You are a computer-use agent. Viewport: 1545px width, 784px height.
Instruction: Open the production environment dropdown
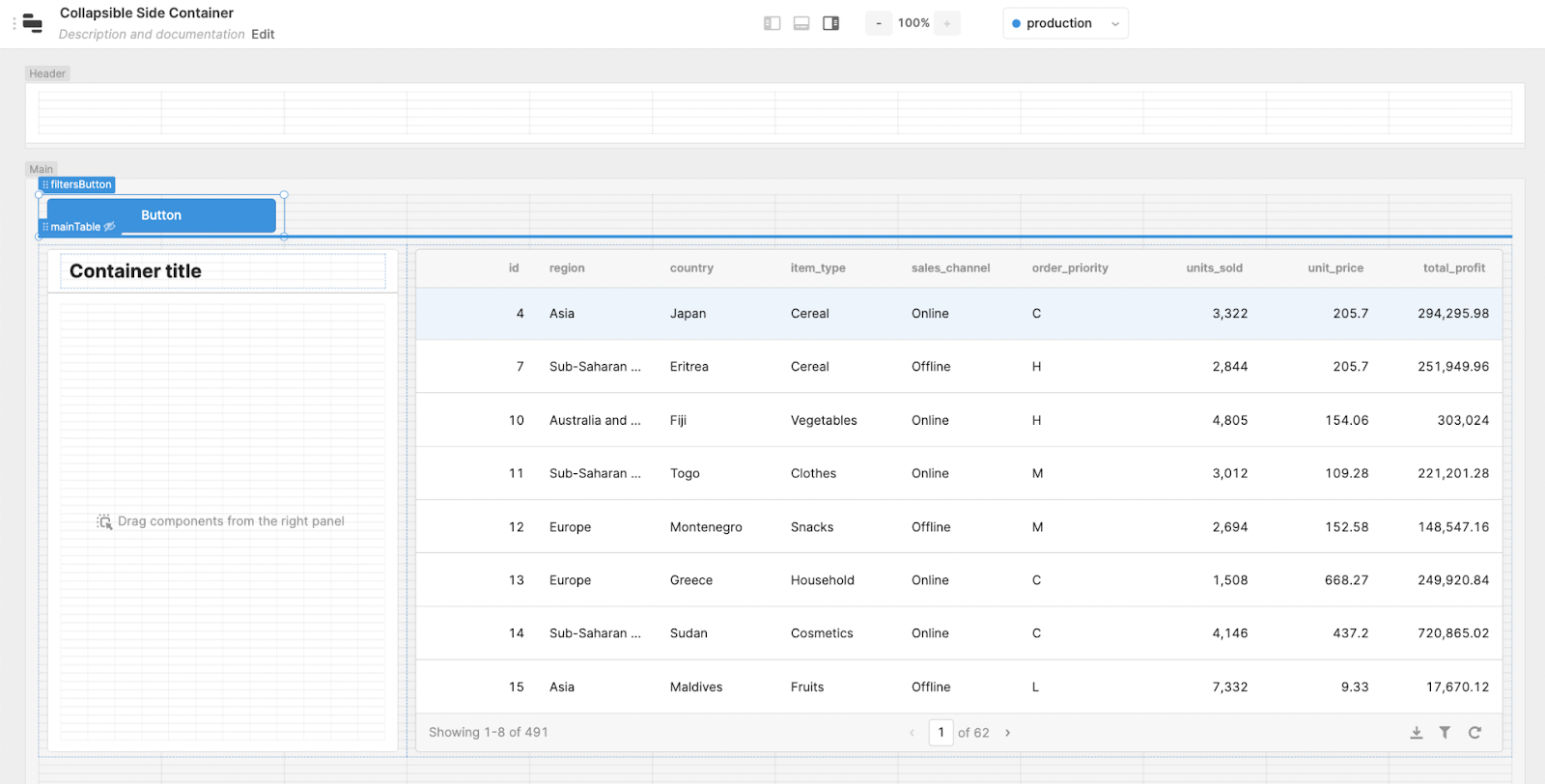[x=1065, y=23]
